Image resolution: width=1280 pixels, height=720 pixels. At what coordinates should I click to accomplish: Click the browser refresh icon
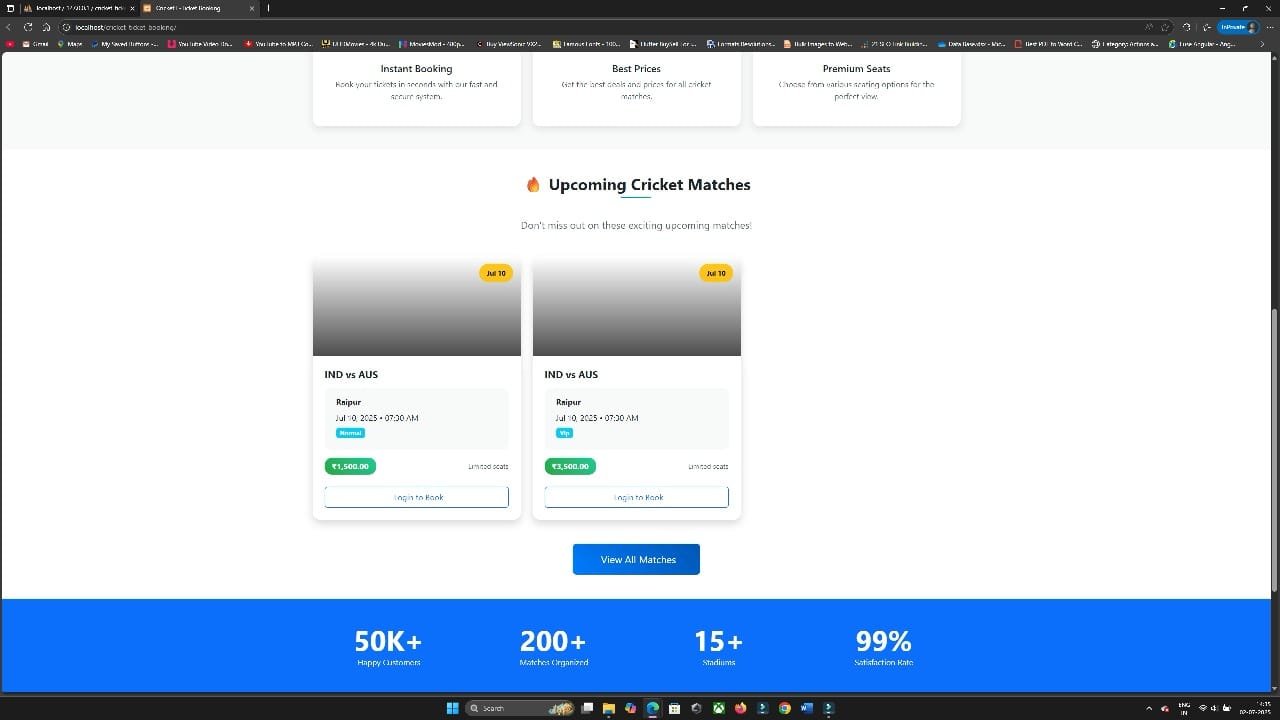tap(28, 27)
